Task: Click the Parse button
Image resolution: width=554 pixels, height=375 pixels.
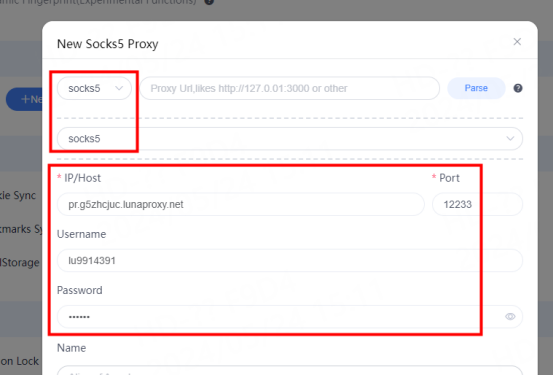Action: pos(476,88)
